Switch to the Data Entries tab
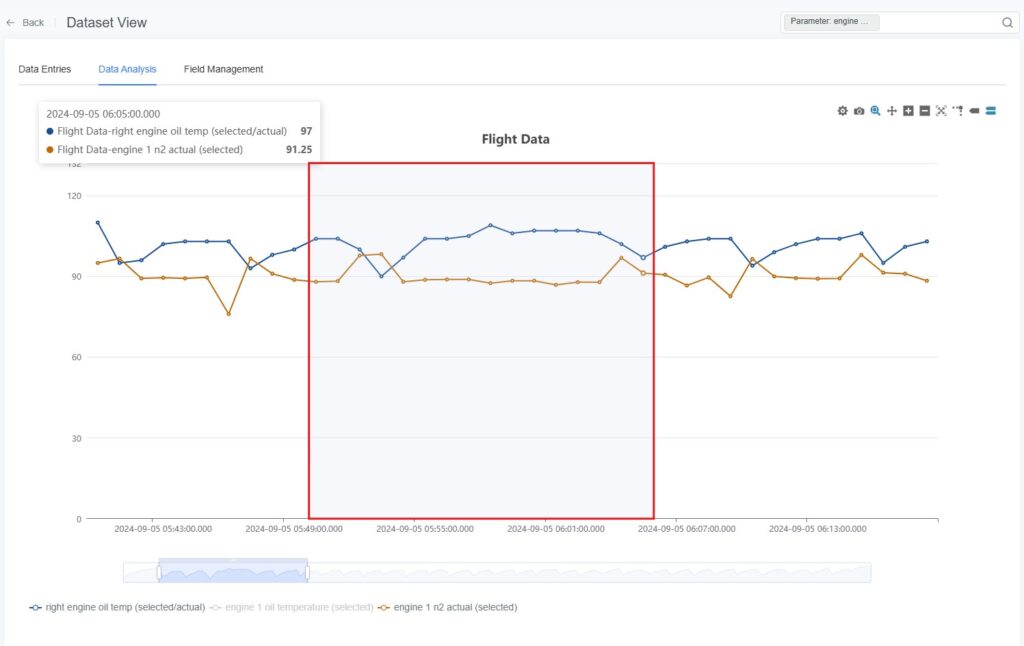The image size is (1024, 646). (x=45, y=69)
